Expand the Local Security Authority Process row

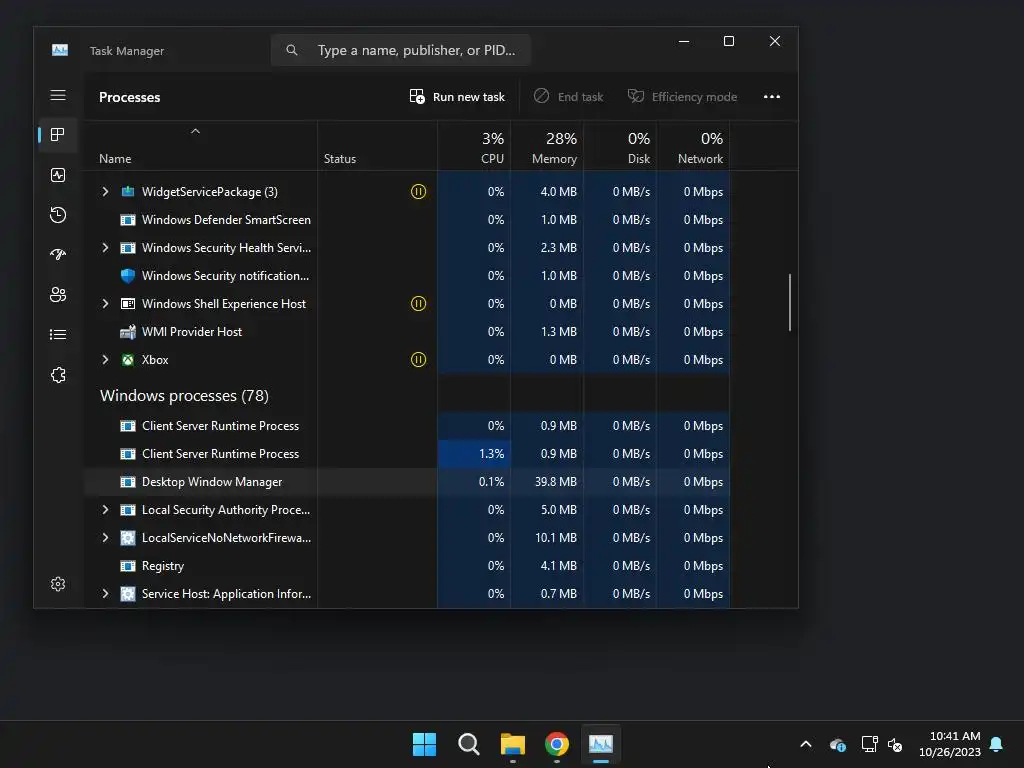(x=105, y=510)
